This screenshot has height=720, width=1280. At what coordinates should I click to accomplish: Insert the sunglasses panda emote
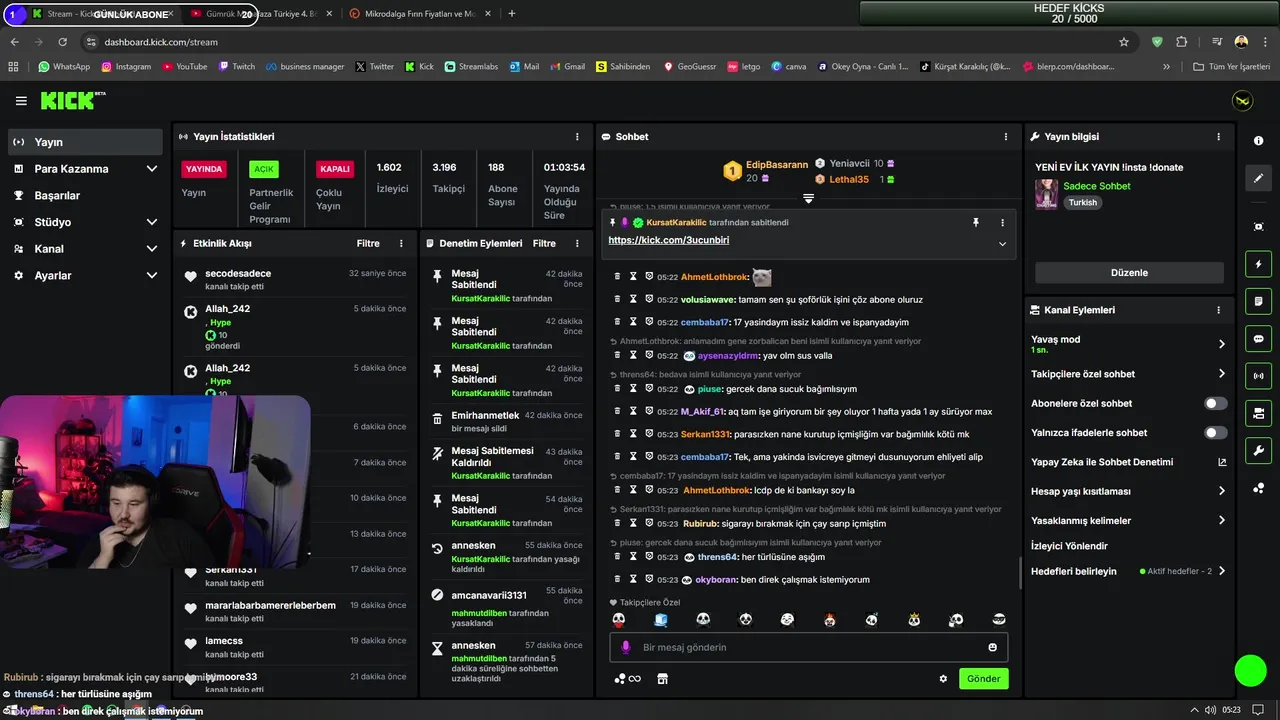tap(998, 620)
